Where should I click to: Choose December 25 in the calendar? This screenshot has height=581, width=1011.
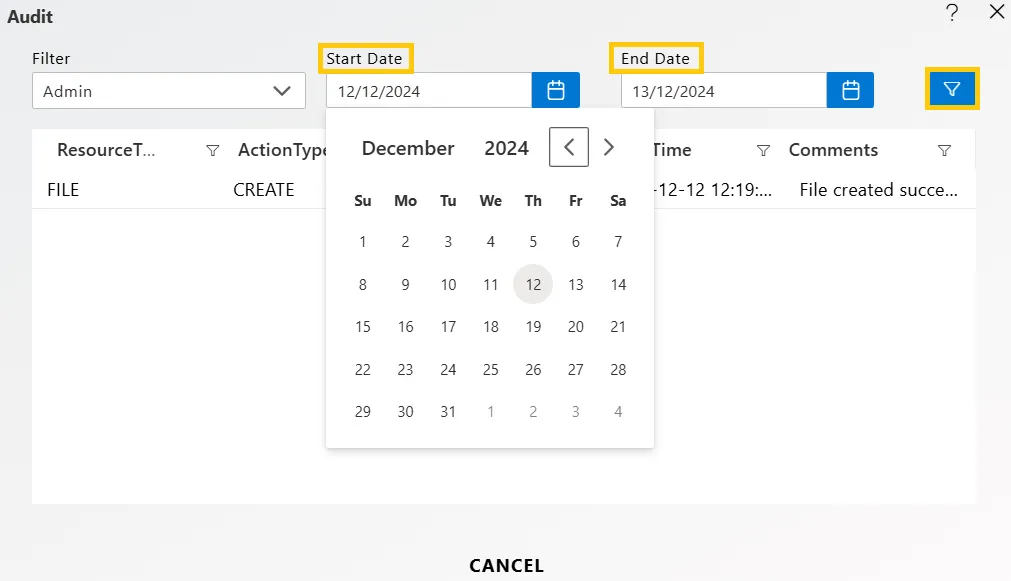click(x=491, y=369)
